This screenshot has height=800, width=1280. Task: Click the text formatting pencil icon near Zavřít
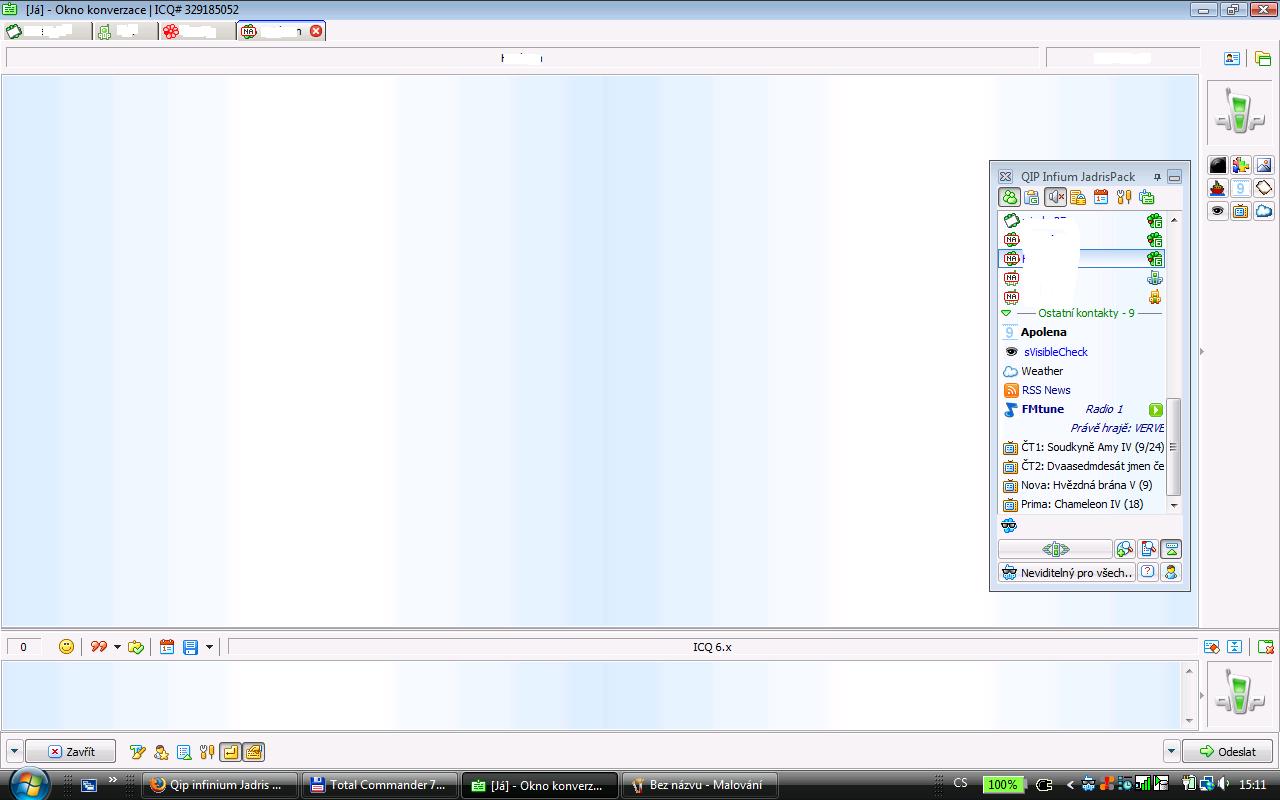(138, 752)
